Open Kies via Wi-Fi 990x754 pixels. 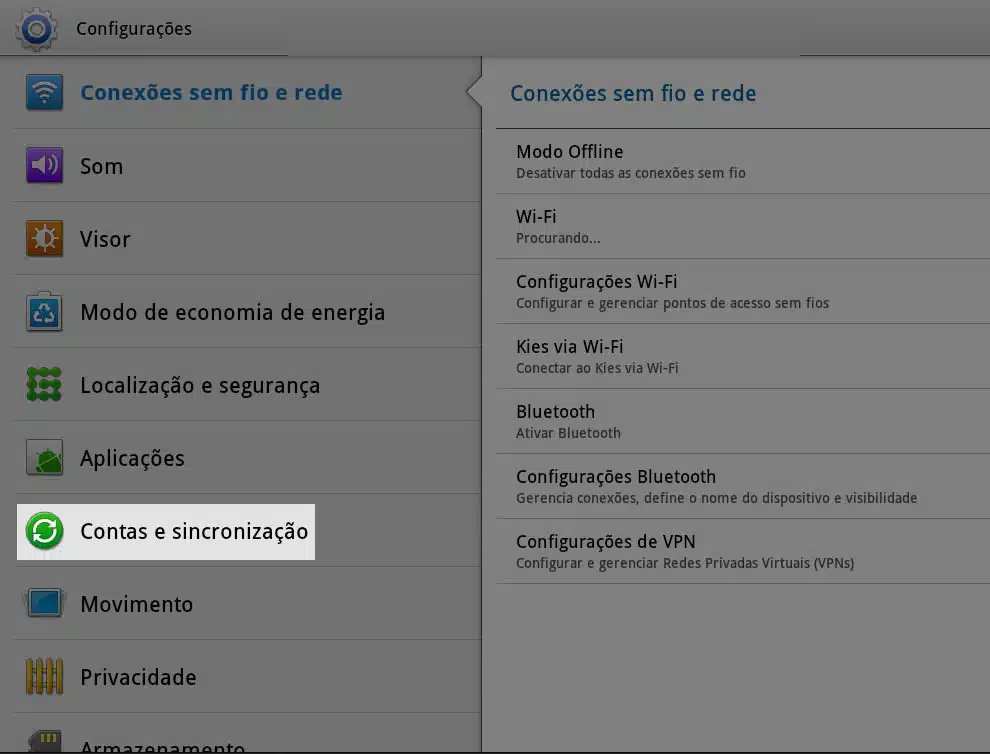(742, 356)
